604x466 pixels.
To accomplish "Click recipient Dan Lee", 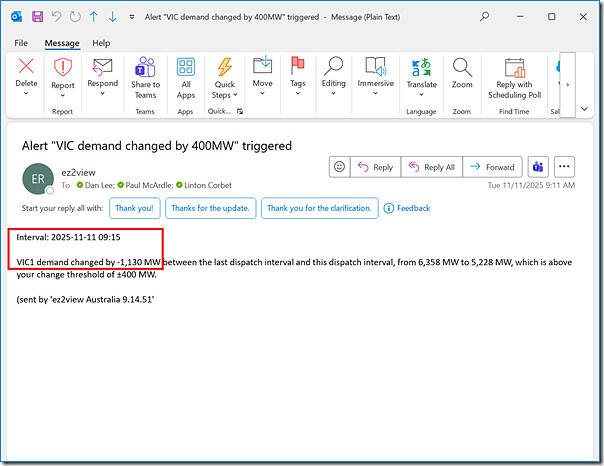I will point(96,185).
